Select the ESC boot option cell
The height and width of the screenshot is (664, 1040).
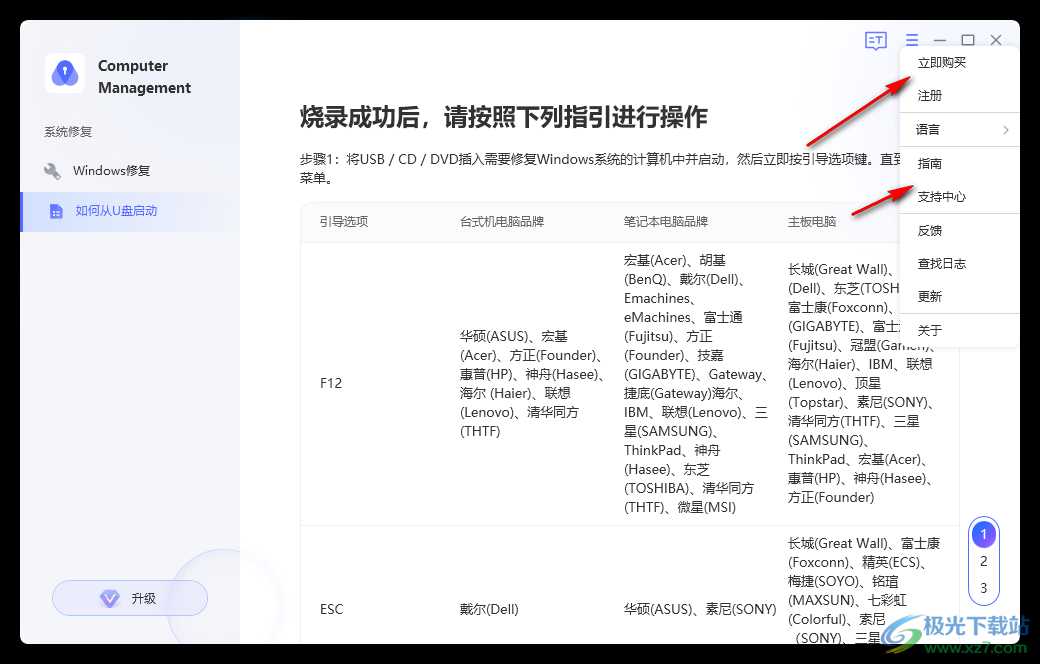click(x=332, y=610)
